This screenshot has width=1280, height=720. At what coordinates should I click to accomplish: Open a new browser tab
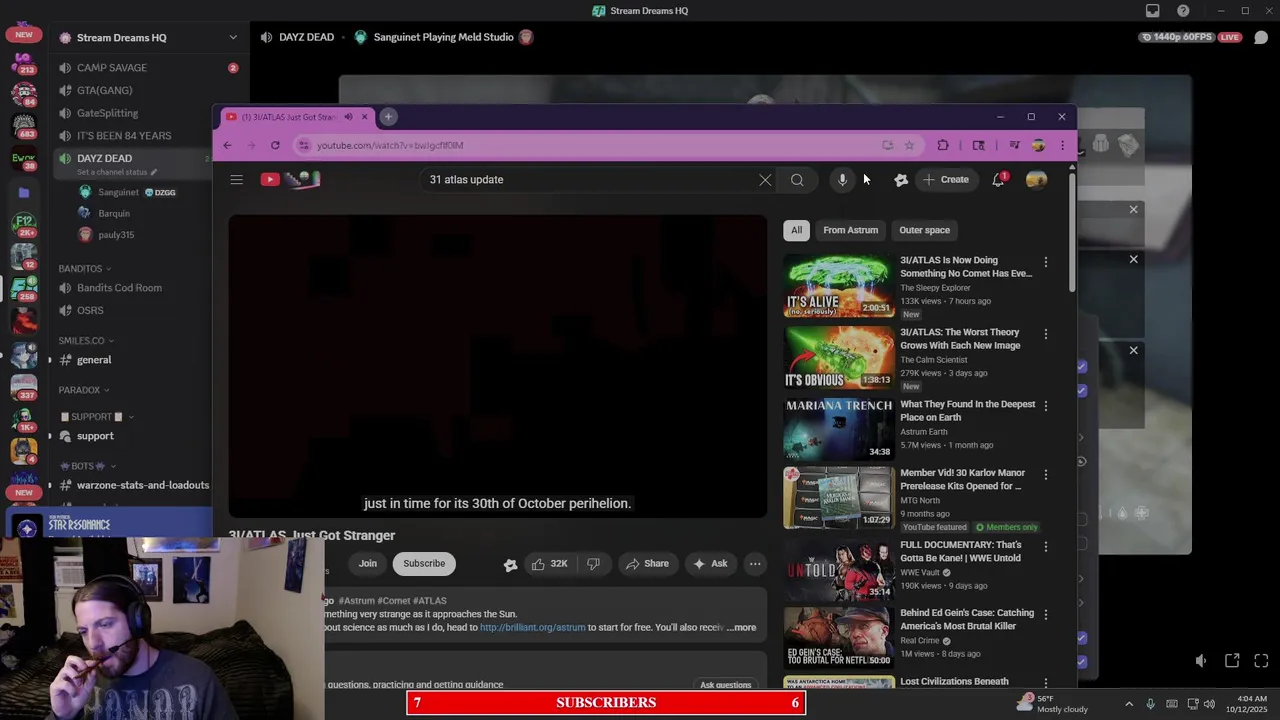click(388, 117)
